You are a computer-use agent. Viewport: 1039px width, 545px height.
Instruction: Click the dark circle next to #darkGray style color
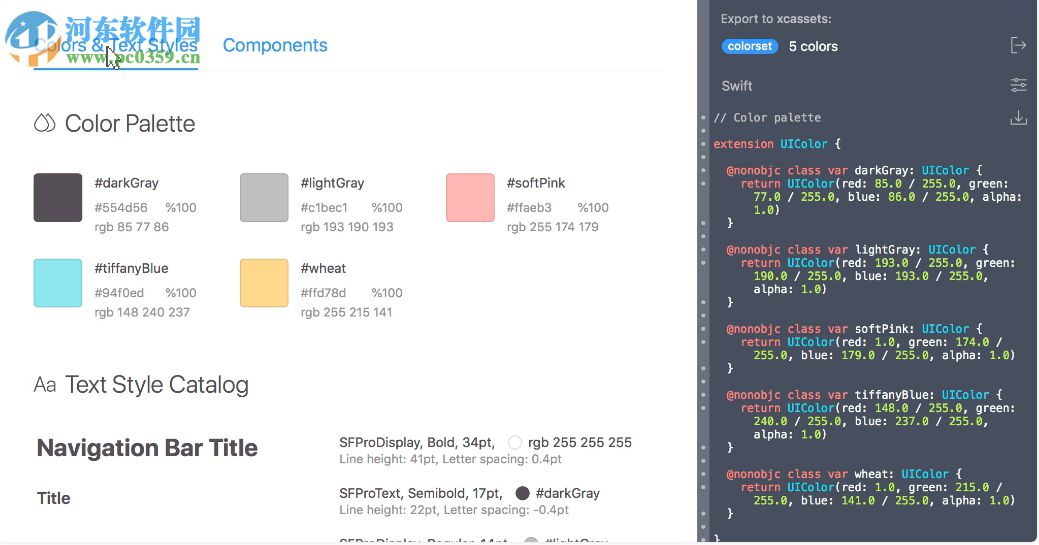pos(523,493)
